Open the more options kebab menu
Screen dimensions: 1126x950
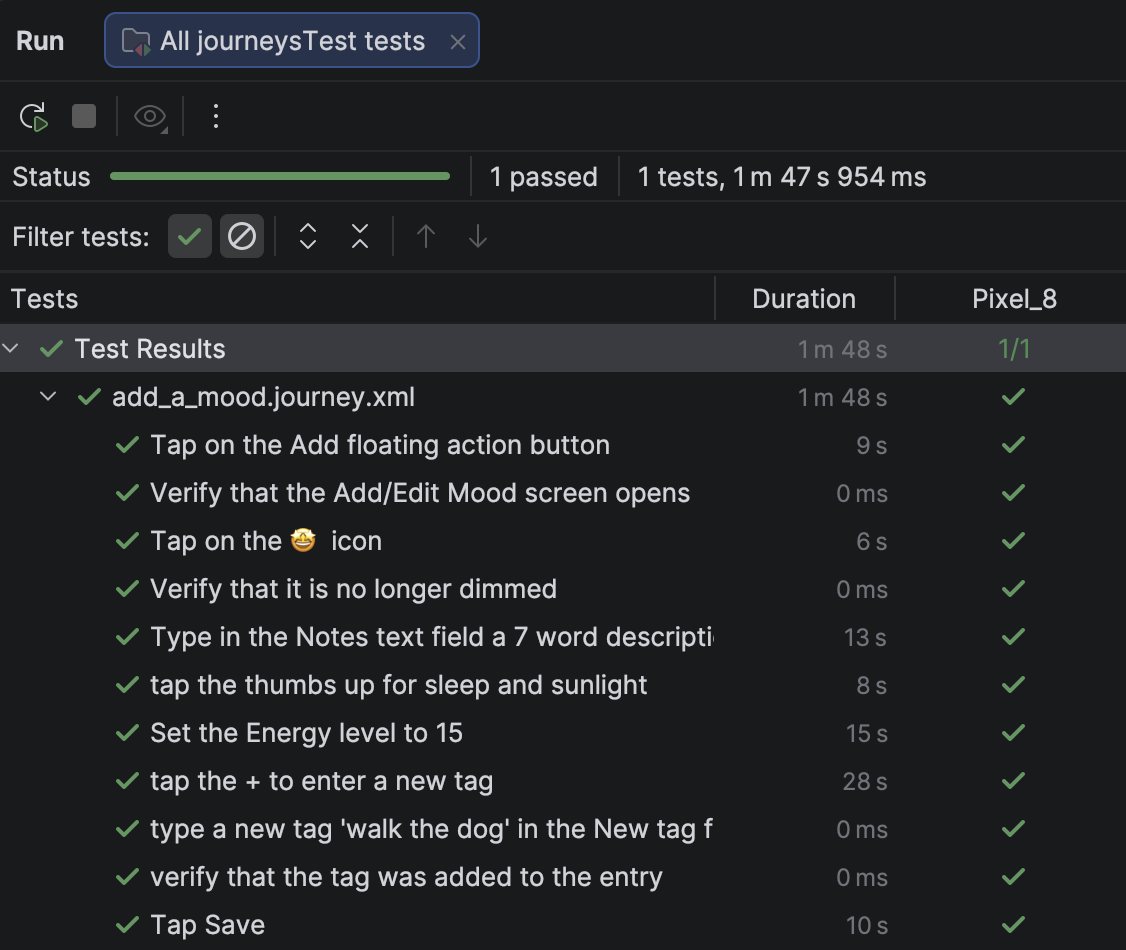point(215,116)
